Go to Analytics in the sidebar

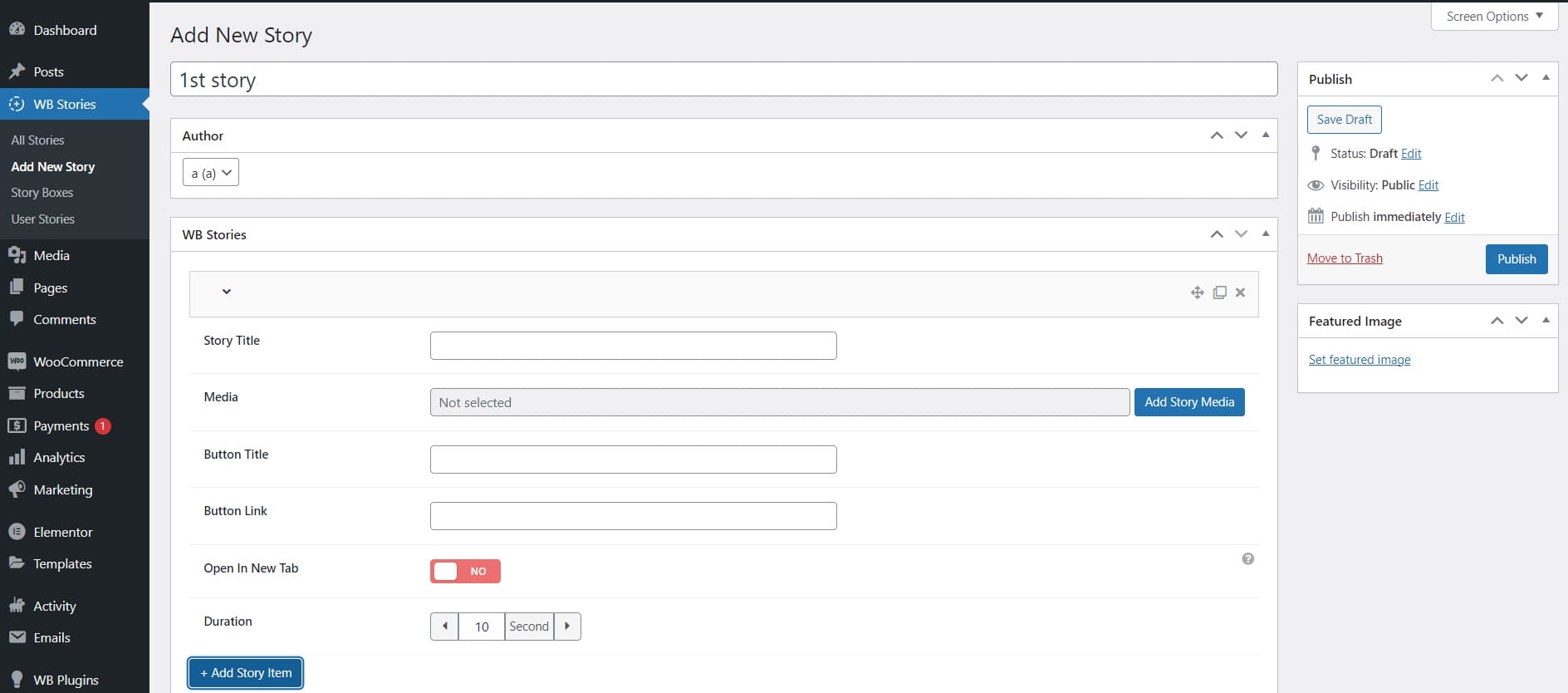(x=59, y=457)
